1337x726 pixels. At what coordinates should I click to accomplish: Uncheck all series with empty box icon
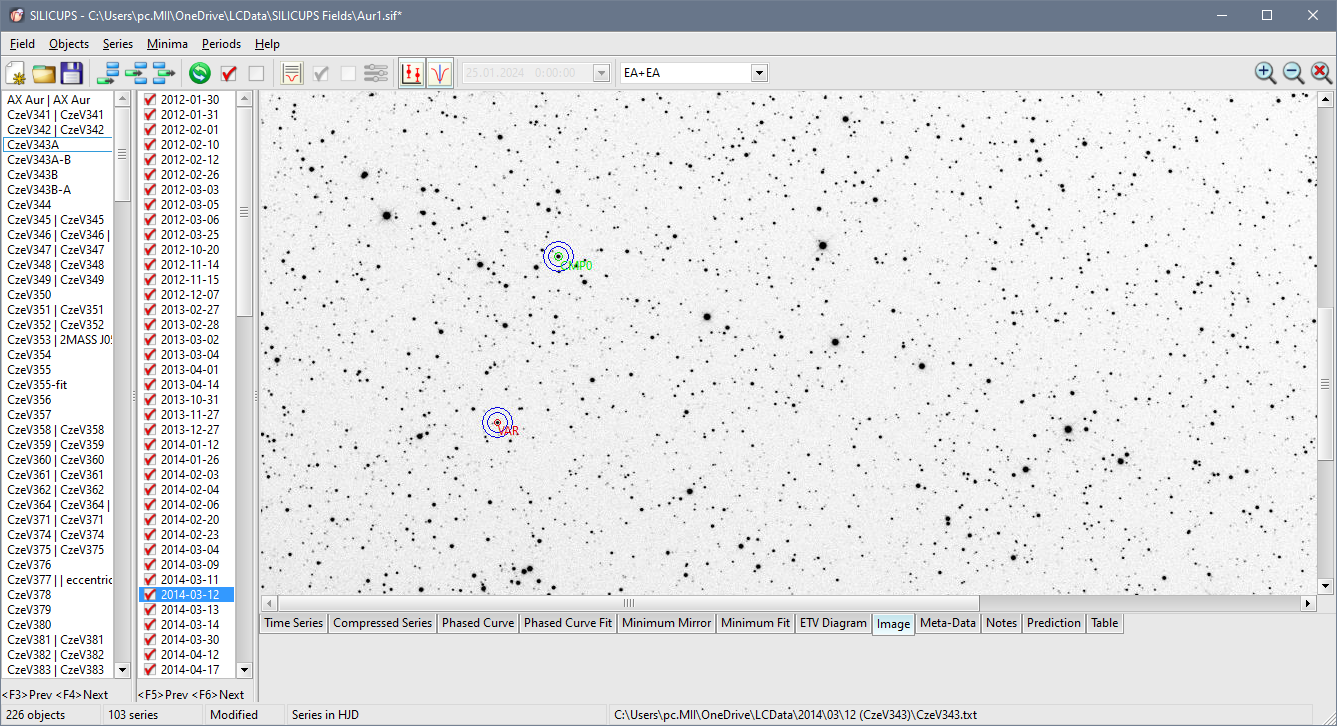[256, 73]
